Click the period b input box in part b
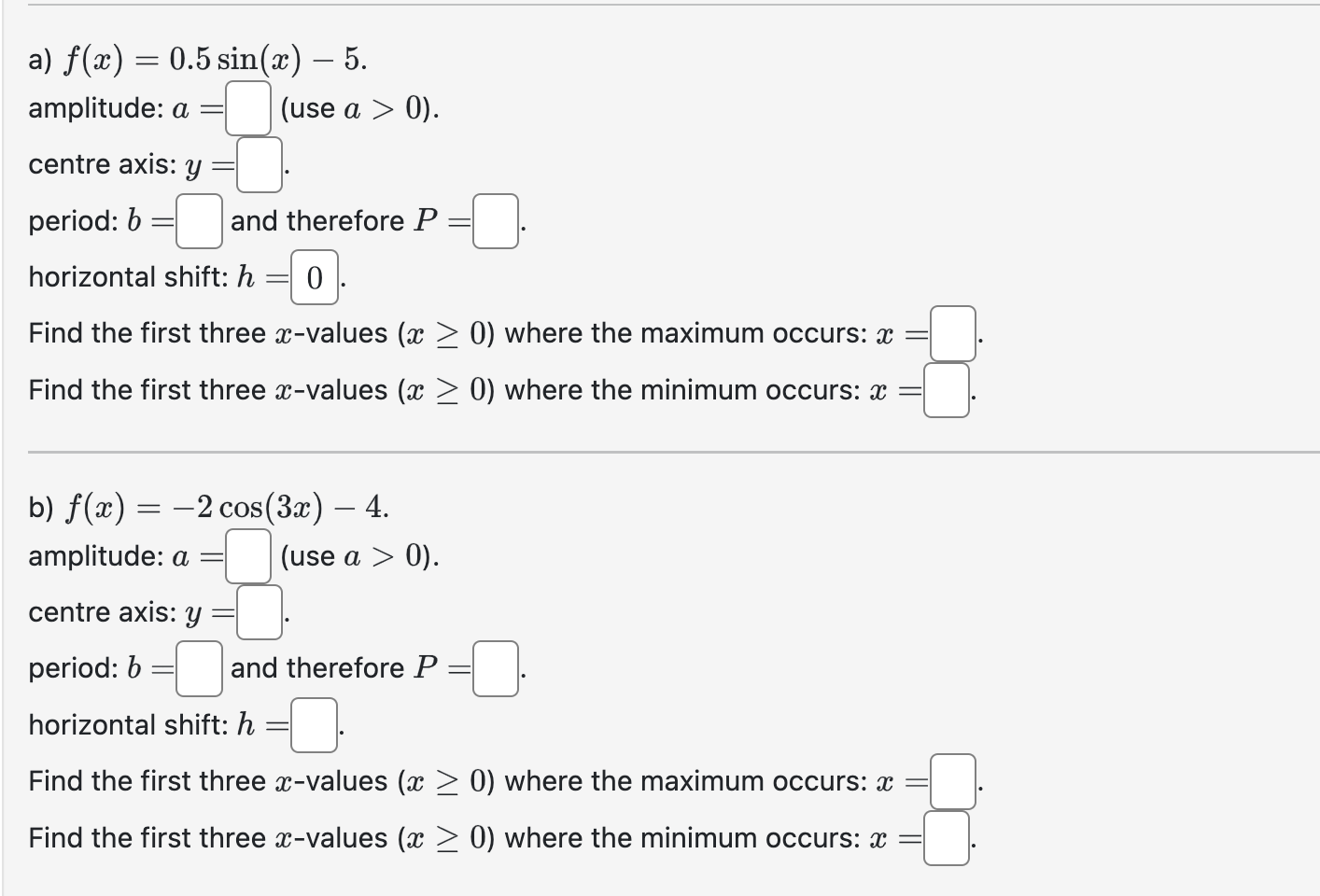1320x896 pixels. (x=200, y=668)
